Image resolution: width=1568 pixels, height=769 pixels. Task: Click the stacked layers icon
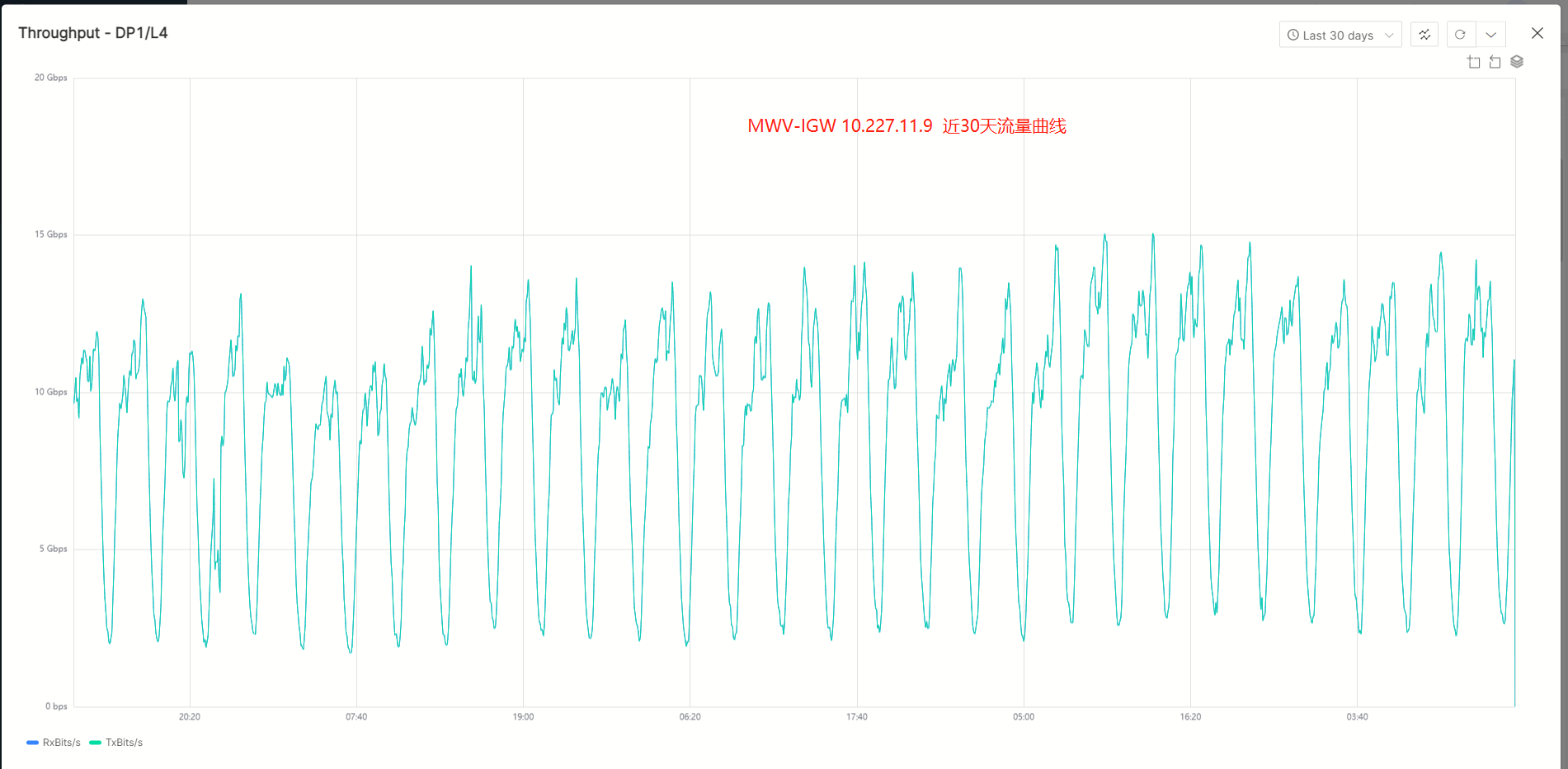click(x=1517, y=62)
